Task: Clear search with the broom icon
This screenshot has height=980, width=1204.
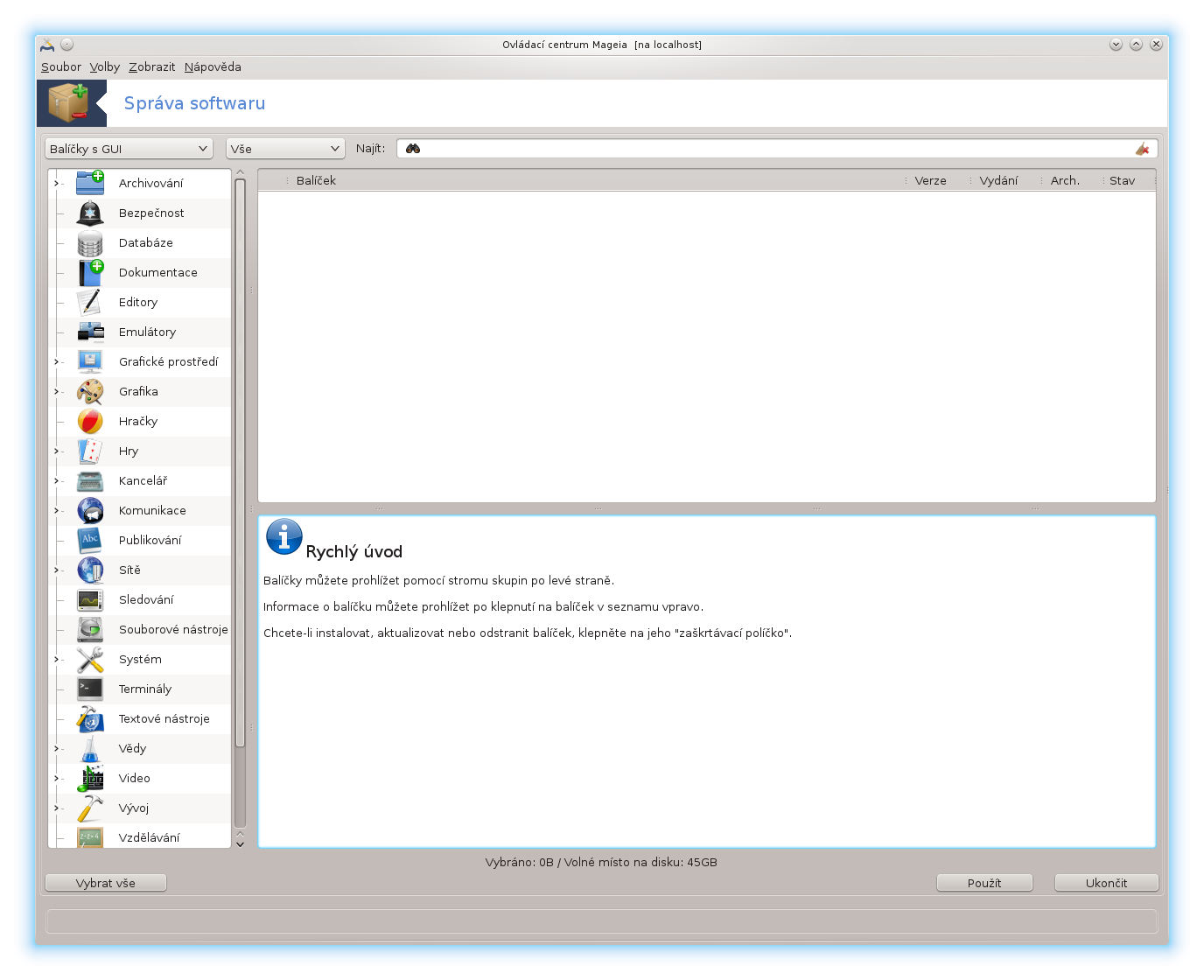Action: click(1142, 149)
